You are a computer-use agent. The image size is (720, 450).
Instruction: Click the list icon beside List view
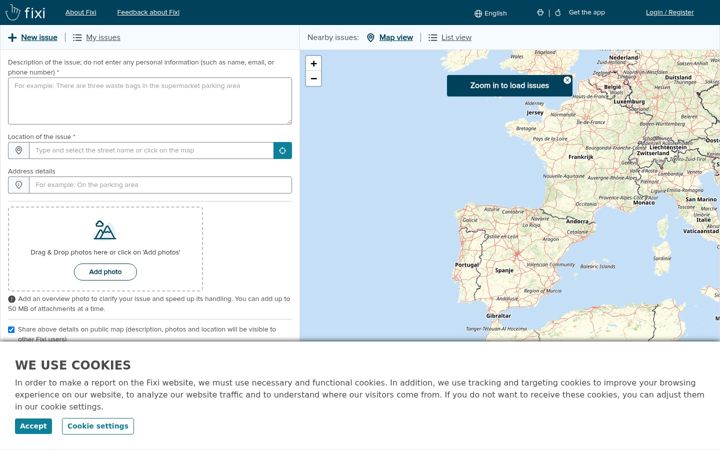(433, 37)
